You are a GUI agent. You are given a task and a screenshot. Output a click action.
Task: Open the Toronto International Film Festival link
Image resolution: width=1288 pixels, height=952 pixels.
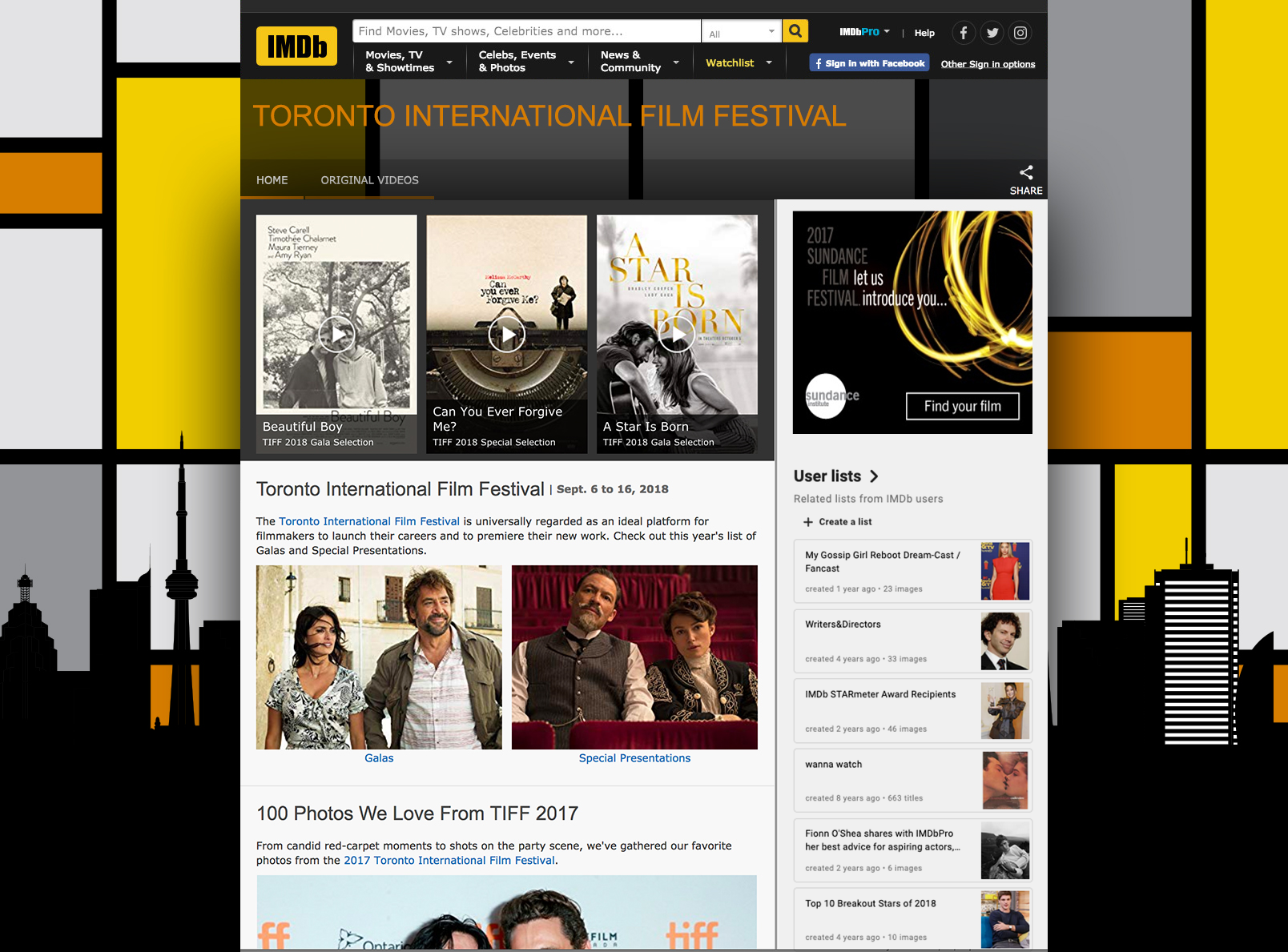(369, 521)
